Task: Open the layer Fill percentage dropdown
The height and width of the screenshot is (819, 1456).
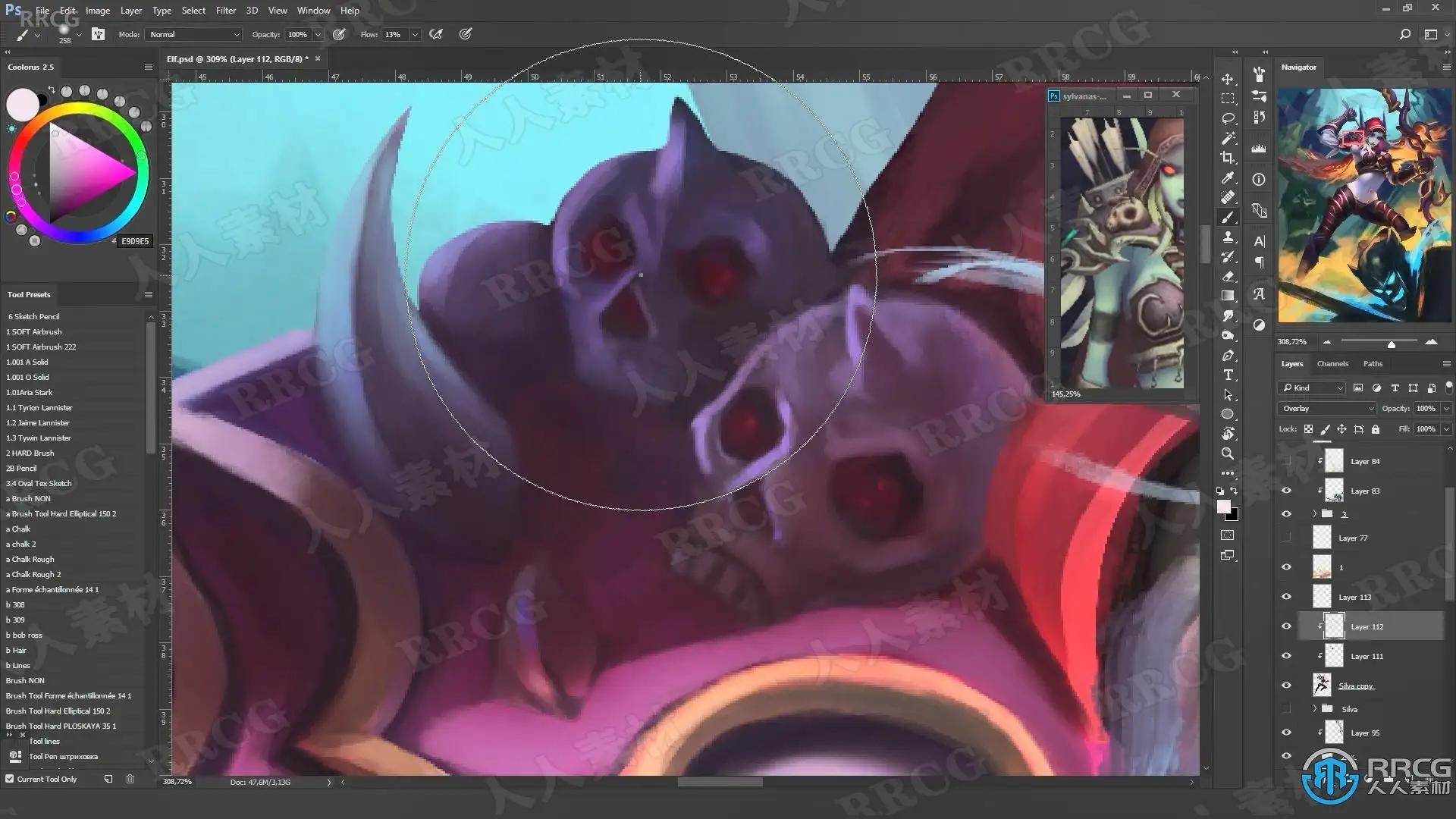Action: [x=1446, y=429]
